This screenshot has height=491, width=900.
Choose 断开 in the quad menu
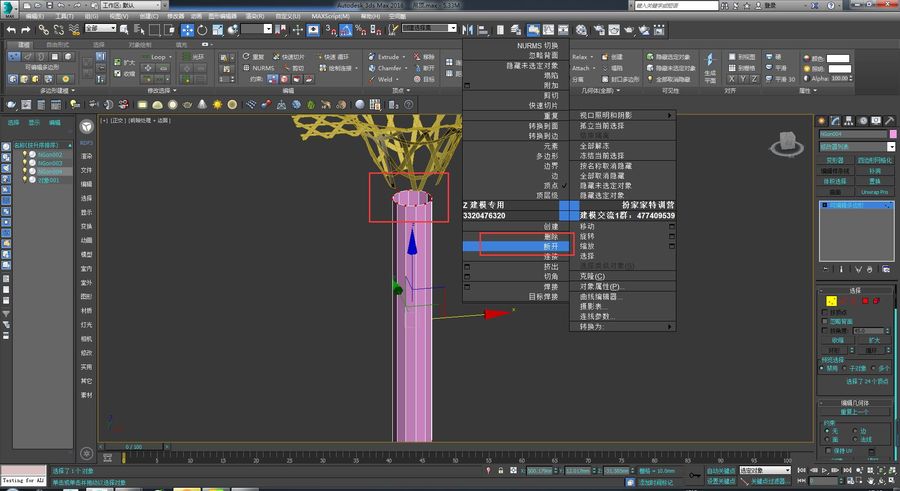pyautogui.click(x=516, y=246)
